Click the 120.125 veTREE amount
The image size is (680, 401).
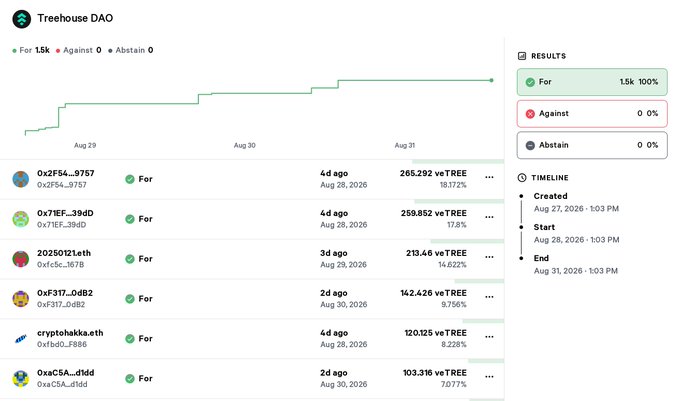[x=435, y=333]
